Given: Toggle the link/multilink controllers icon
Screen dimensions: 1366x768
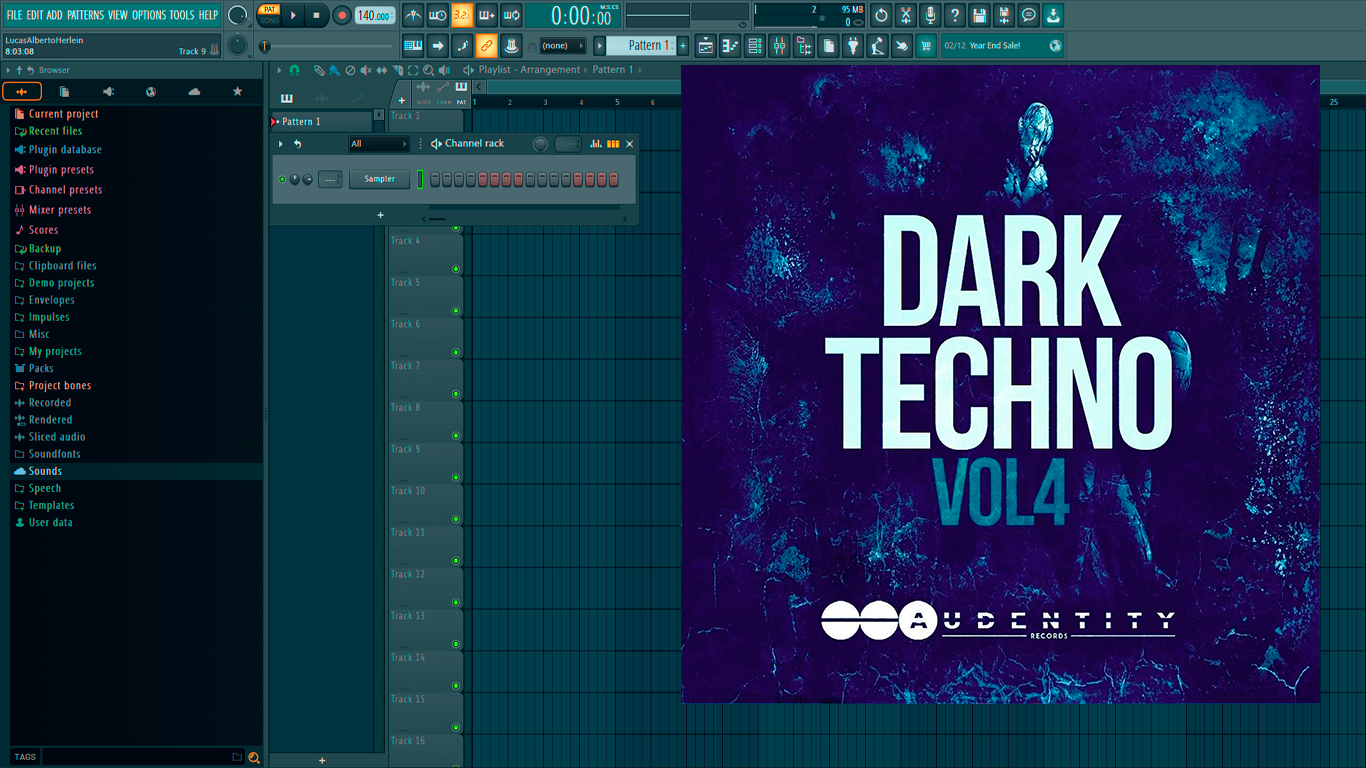Looking at the screenshot, I should (486, 45).
